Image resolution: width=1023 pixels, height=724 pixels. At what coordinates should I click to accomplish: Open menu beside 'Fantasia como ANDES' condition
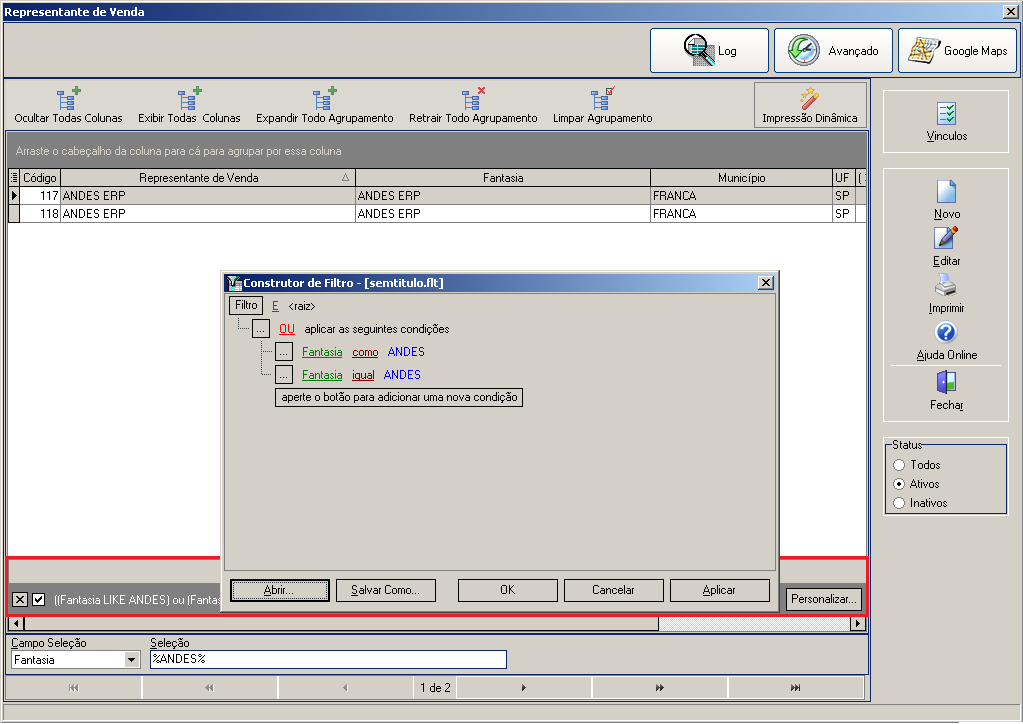(x=283, y=352)
